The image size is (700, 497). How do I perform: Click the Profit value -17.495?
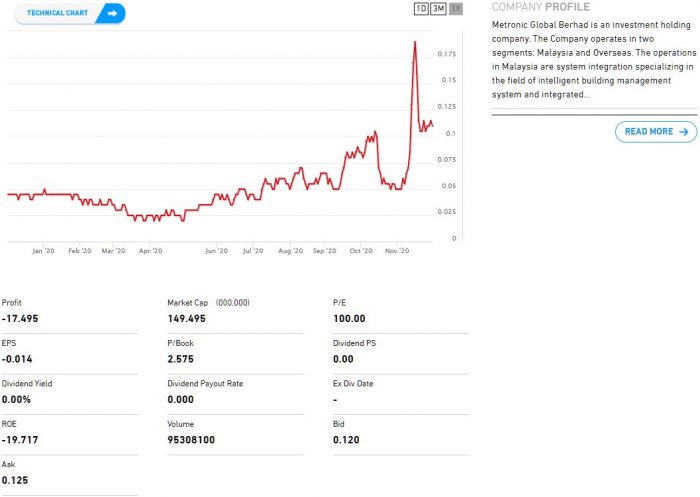pyautogui.click(x=22, y=319)
